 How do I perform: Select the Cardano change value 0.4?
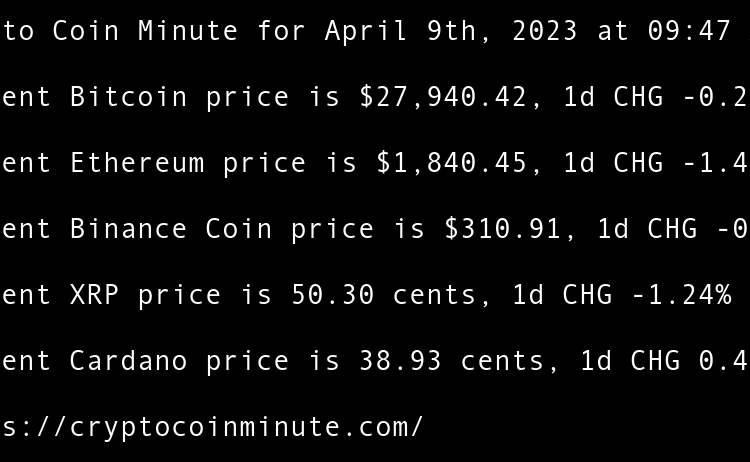723,361
